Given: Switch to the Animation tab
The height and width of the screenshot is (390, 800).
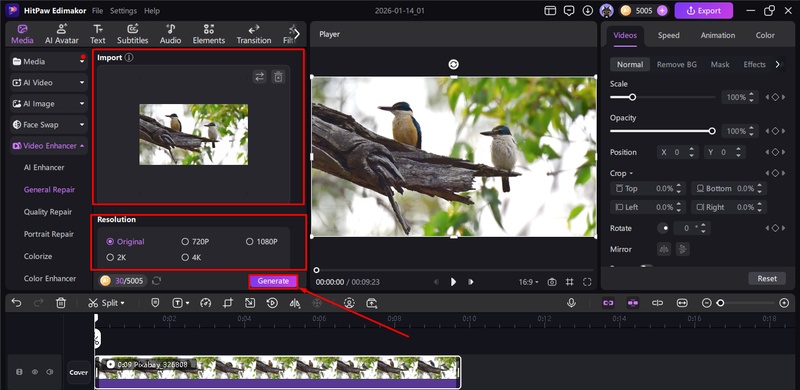Looking at the screenshot, I should (718, 35).
